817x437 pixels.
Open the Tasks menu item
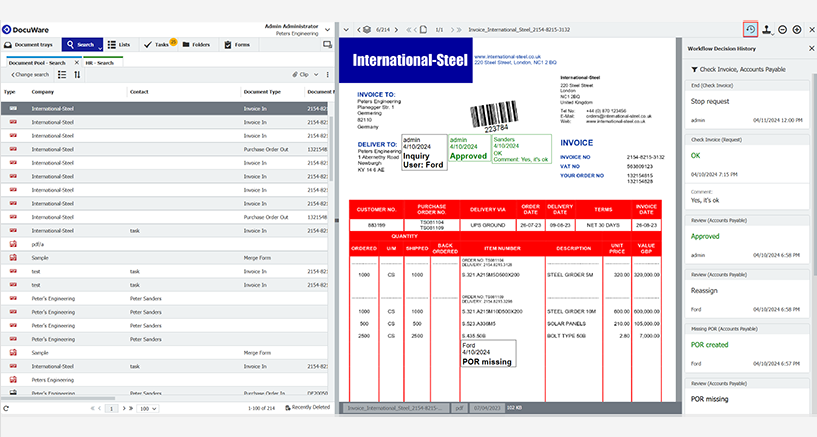coord(160,45)
